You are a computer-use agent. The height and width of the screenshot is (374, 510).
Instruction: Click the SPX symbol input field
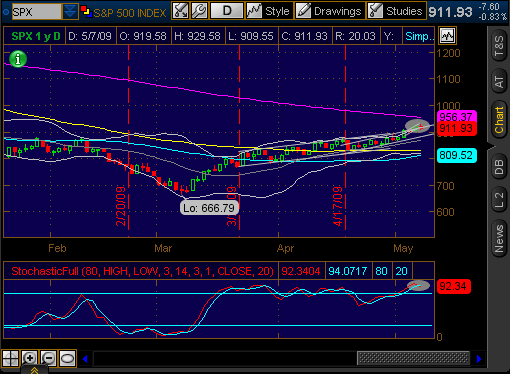pyautogui.click(x=37, y=12)
